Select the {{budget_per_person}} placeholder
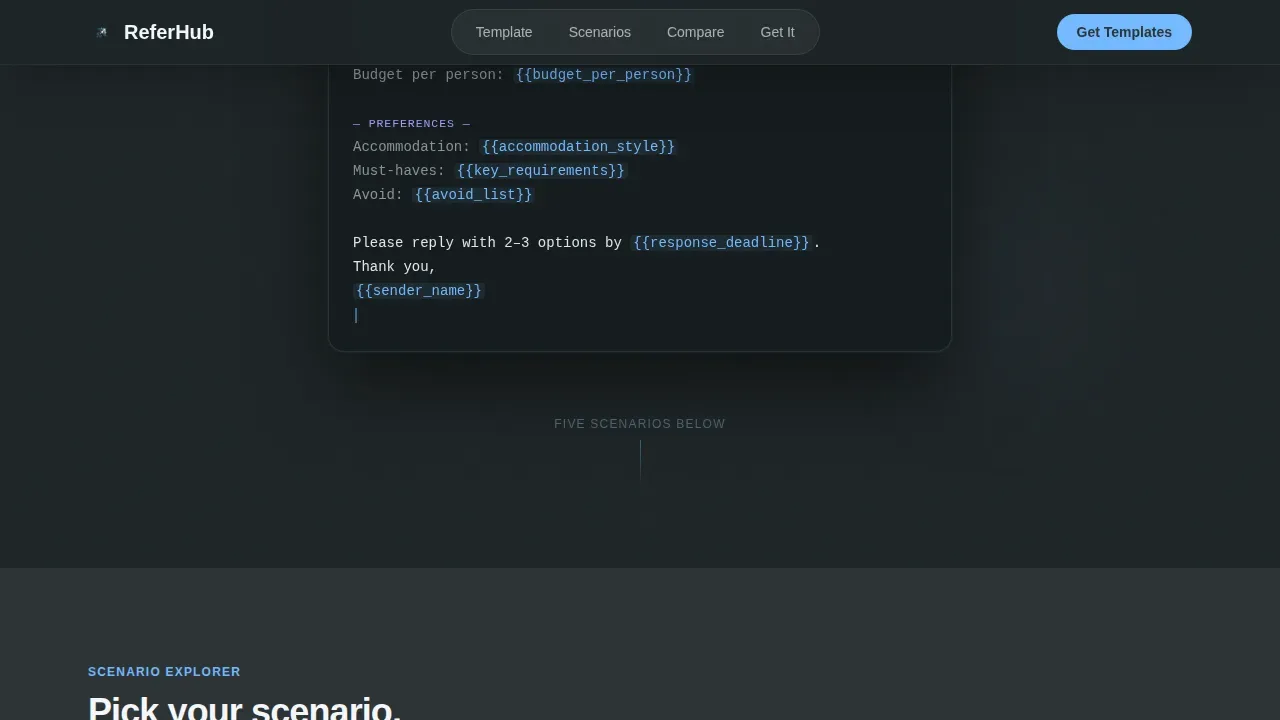The width and height of the screenshot is (1280, 720). coord(604,75)
